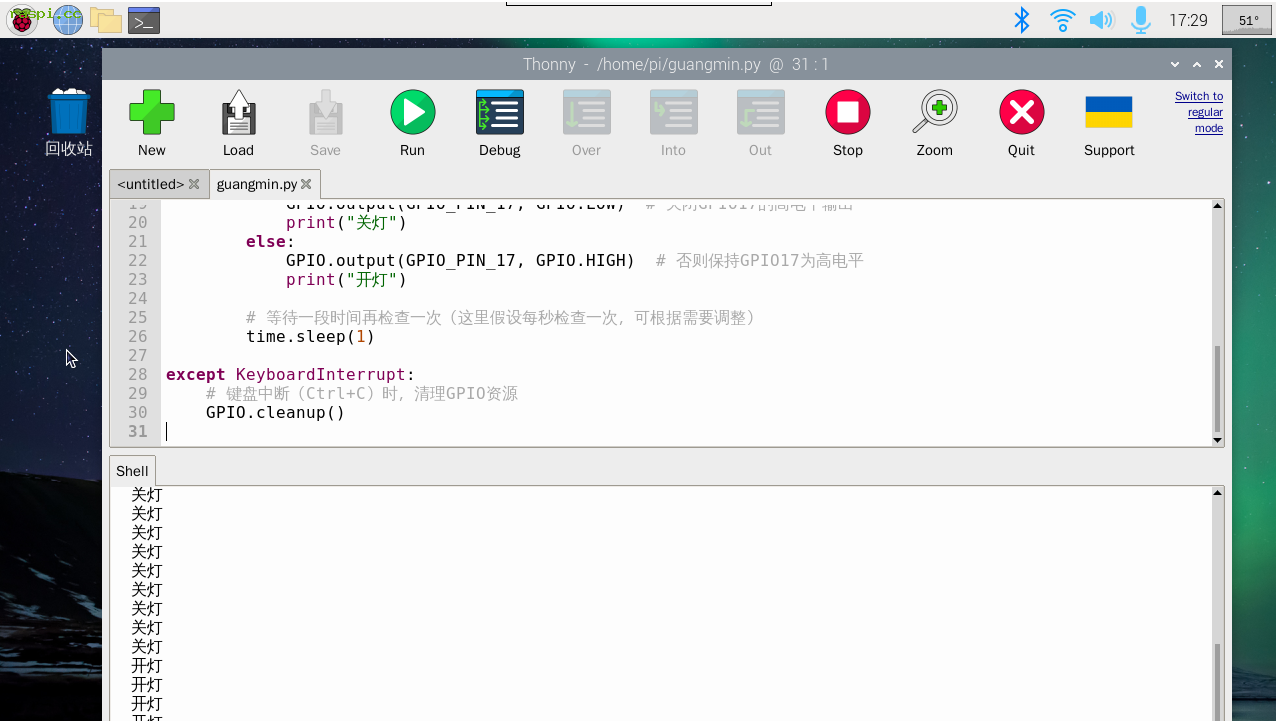This screenshot has width=1276, height=721.
Task: Close the guangmin.py tab
Action: (x=307, y=184)
